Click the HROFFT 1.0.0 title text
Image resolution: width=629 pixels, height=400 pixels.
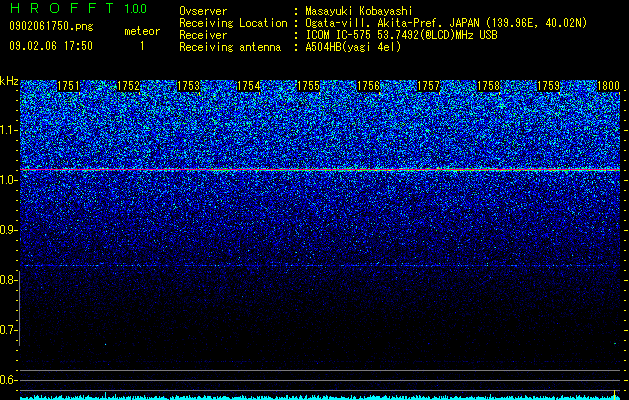[79, 8]
